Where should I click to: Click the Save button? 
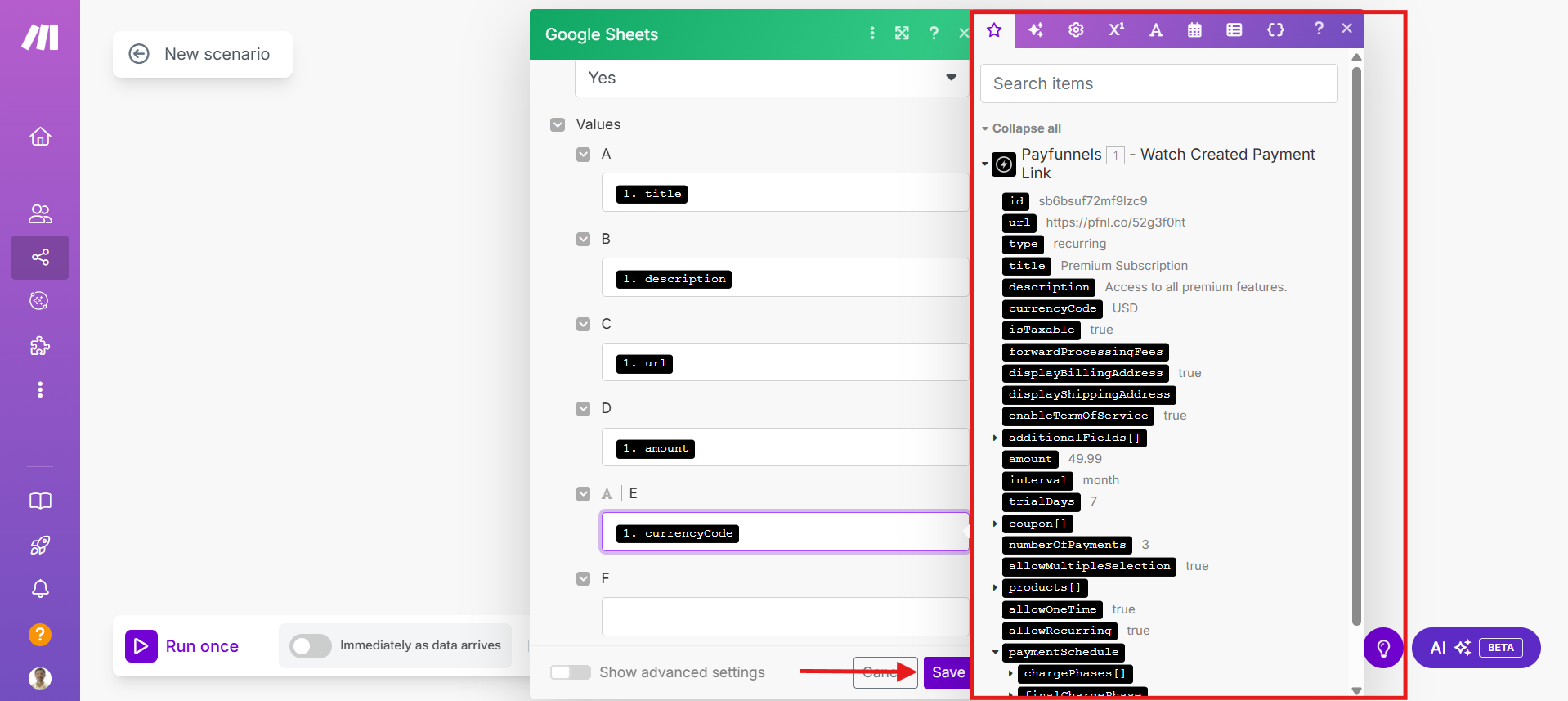[947, 672]
